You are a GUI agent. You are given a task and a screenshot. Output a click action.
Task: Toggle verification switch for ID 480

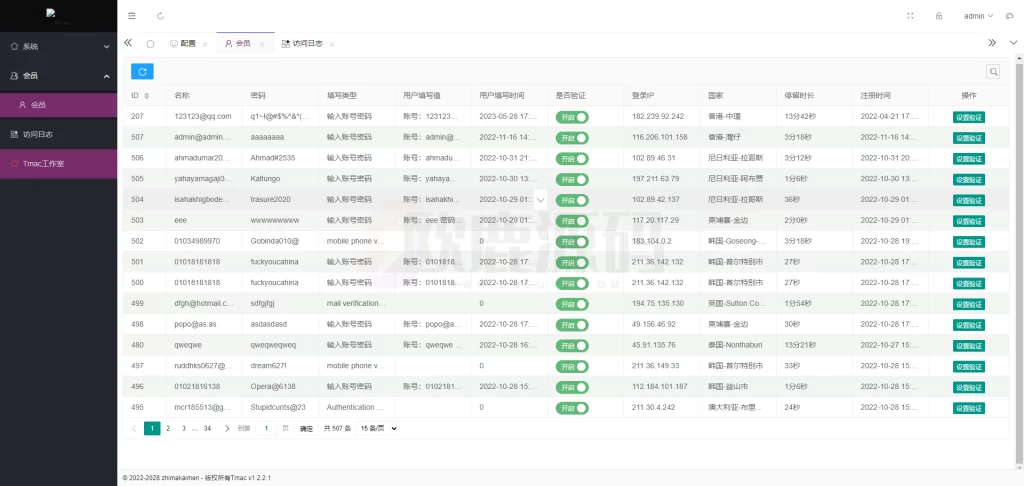[x=572, y=346]
